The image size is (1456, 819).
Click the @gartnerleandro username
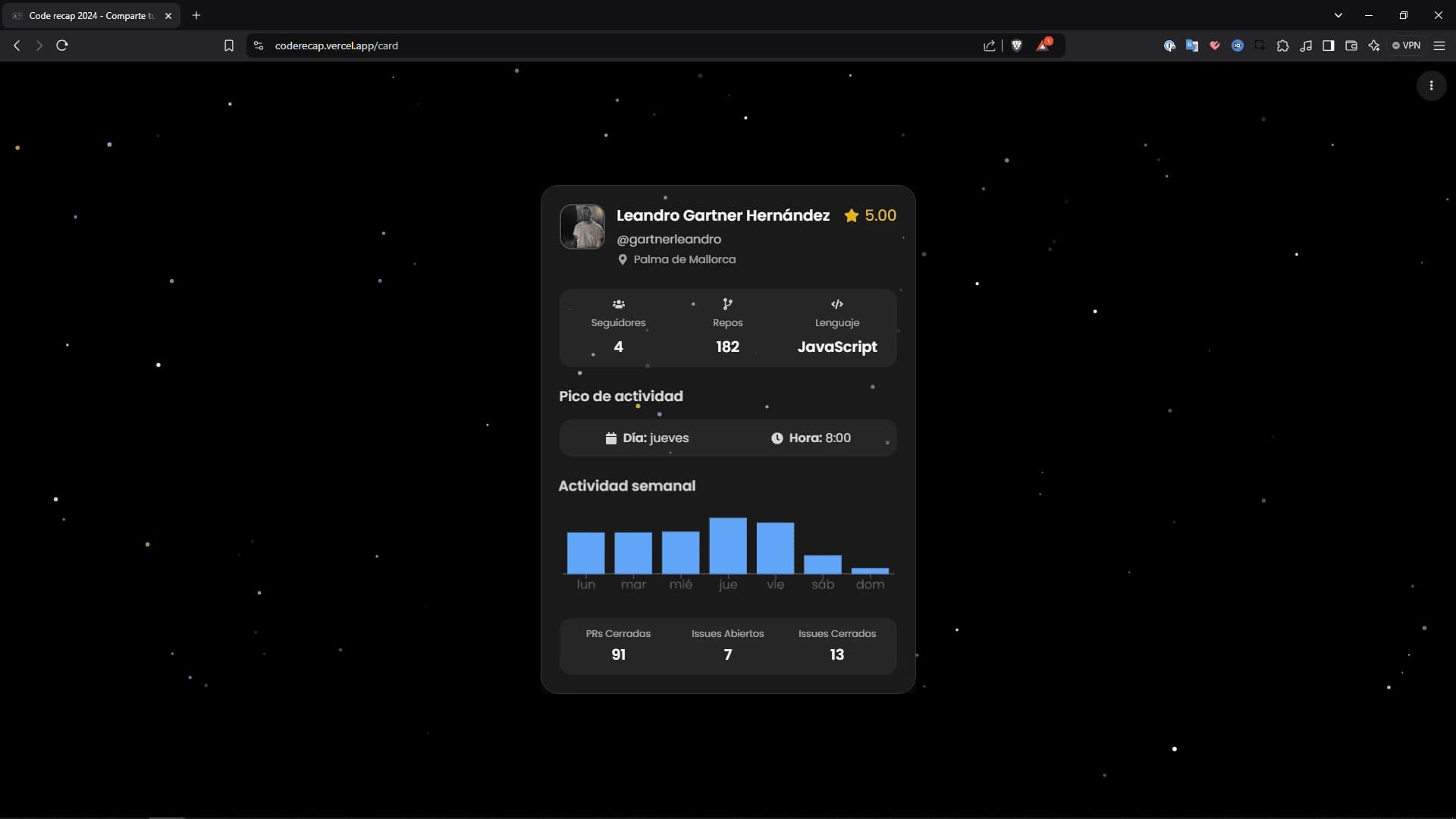point(668,239)
